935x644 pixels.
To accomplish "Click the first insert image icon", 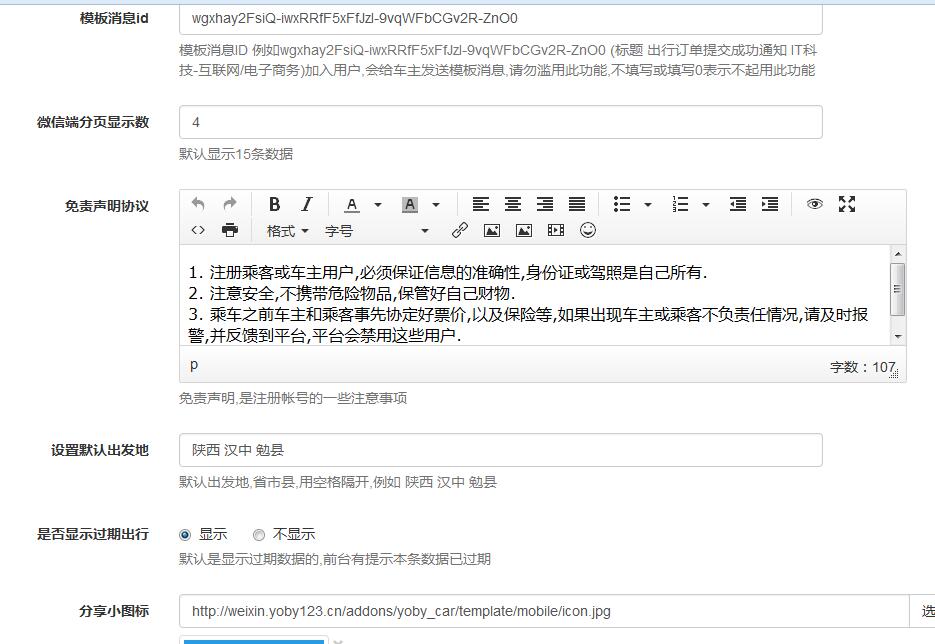I will 491,230.
